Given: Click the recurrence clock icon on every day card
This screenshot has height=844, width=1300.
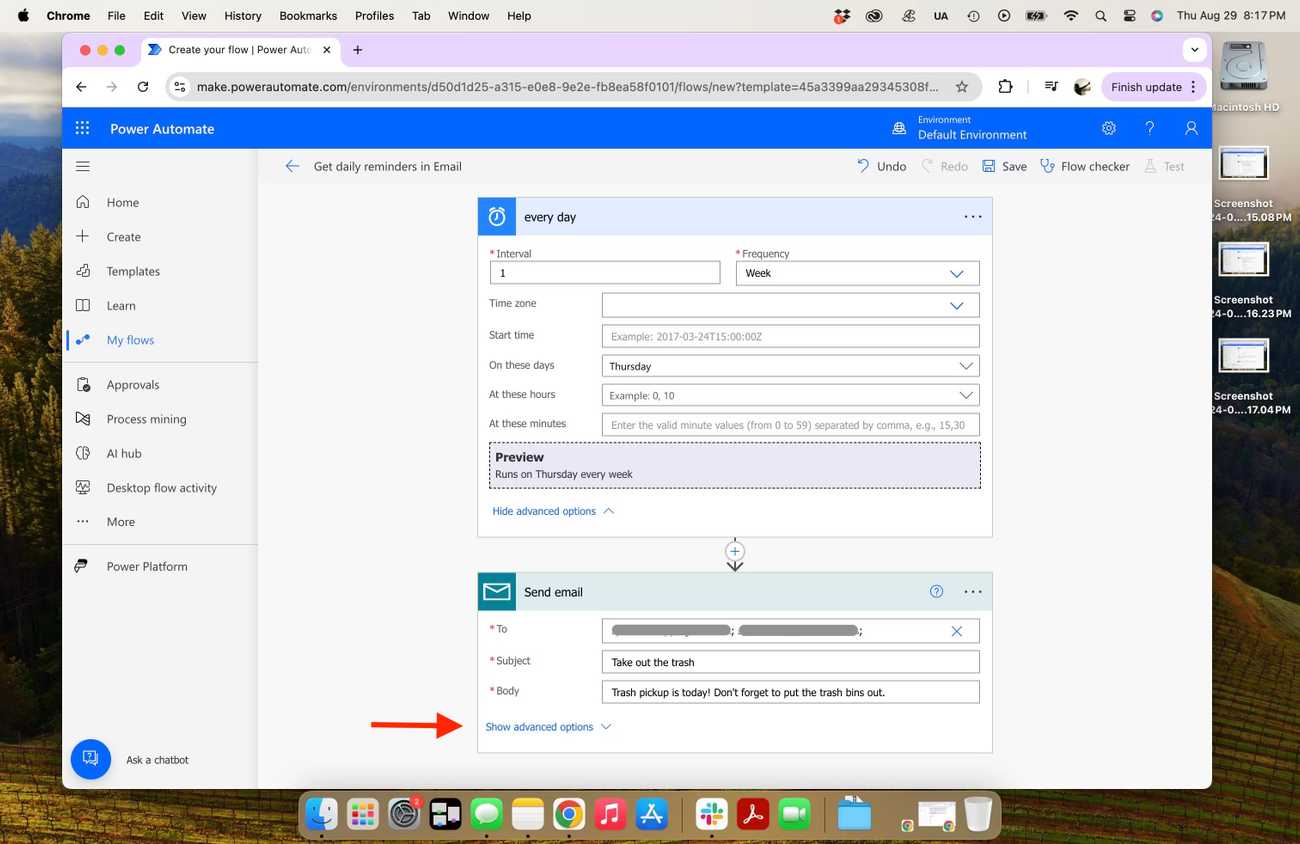Looking at the screenshot, I should point(497,216).
